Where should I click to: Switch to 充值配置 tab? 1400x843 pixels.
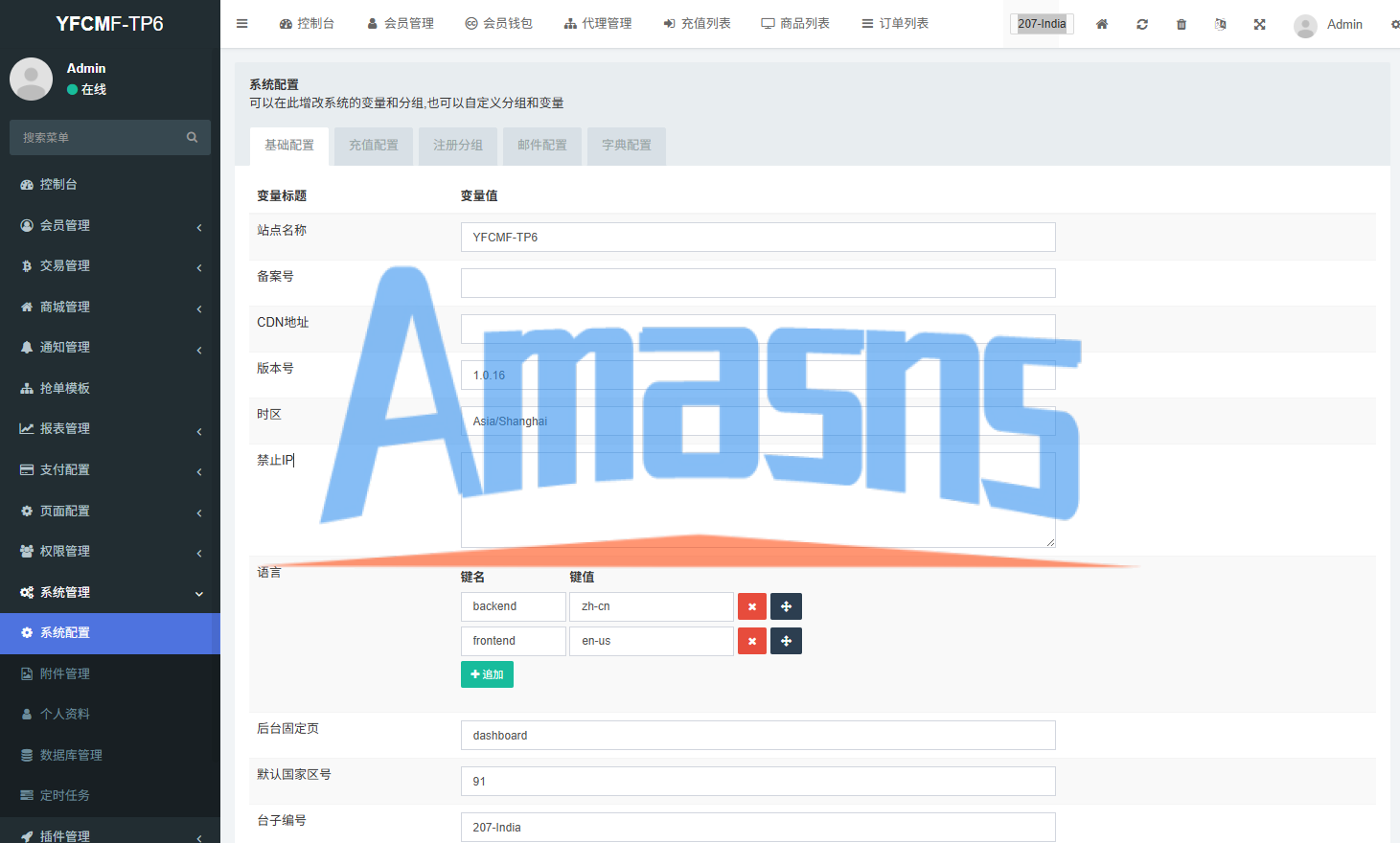374,146
